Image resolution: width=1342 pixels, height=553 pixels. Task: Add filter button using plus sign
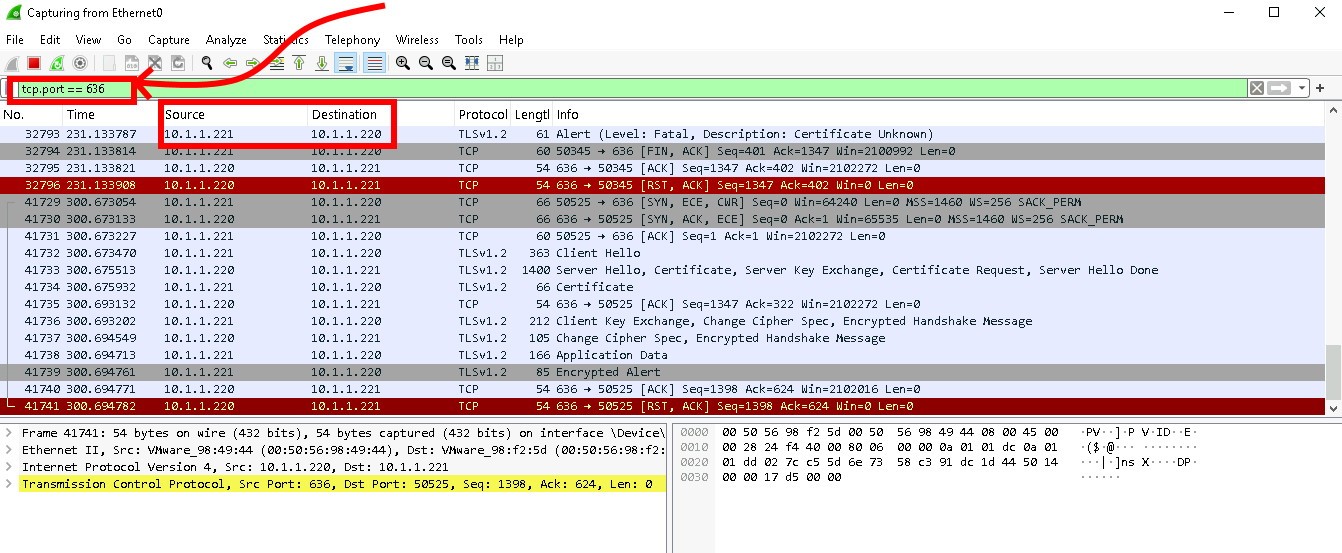coord(1320,88)
